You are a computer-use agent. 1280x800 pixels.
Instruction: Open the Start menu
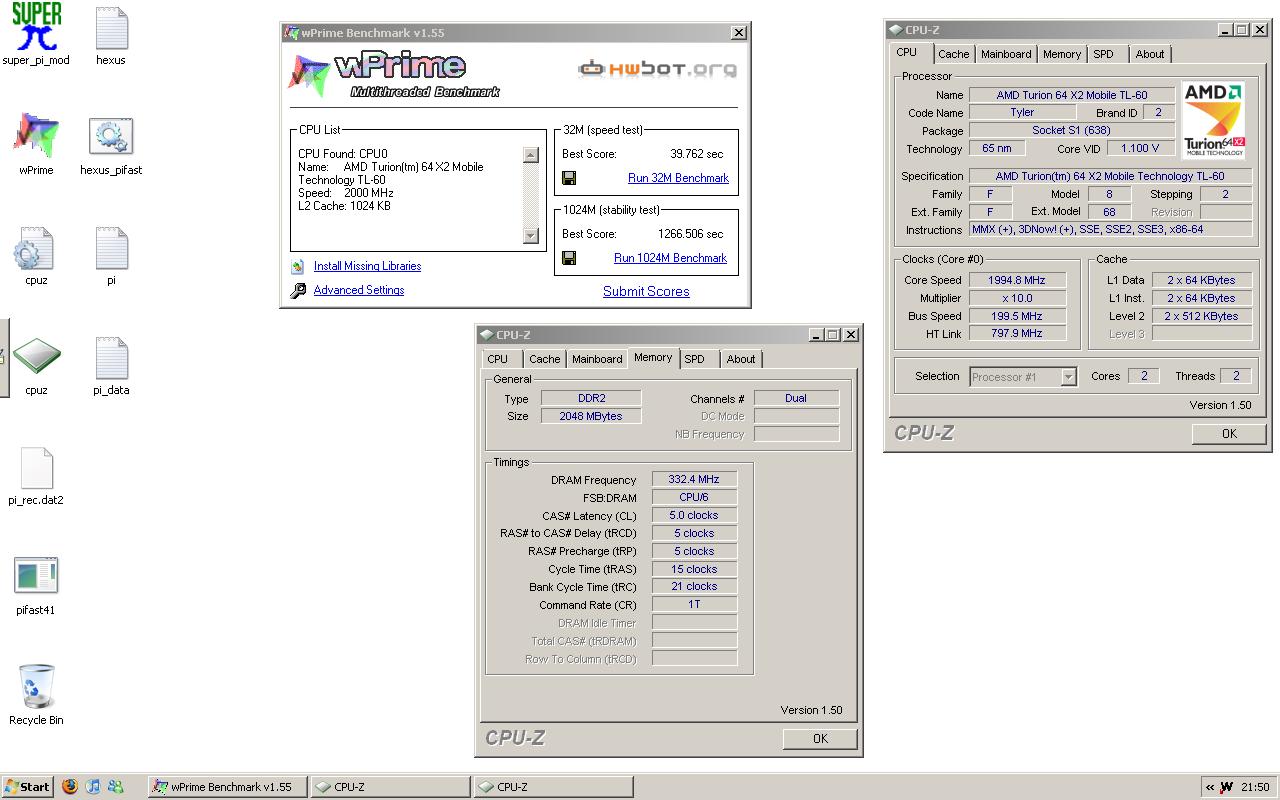(27, 787)
